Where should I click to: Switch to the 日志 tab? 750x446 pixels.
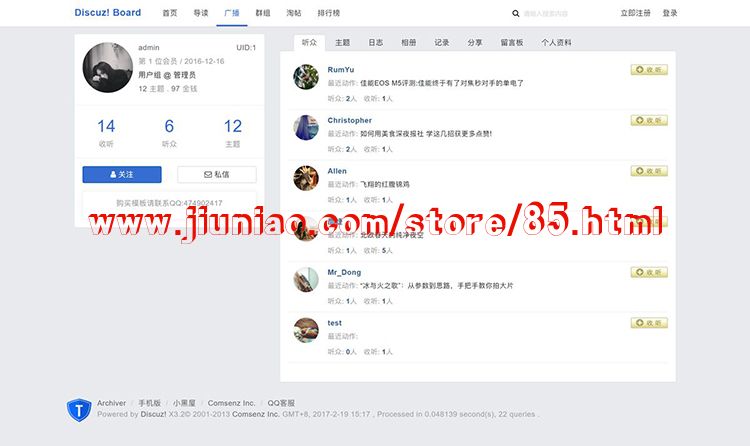[375, 43]
